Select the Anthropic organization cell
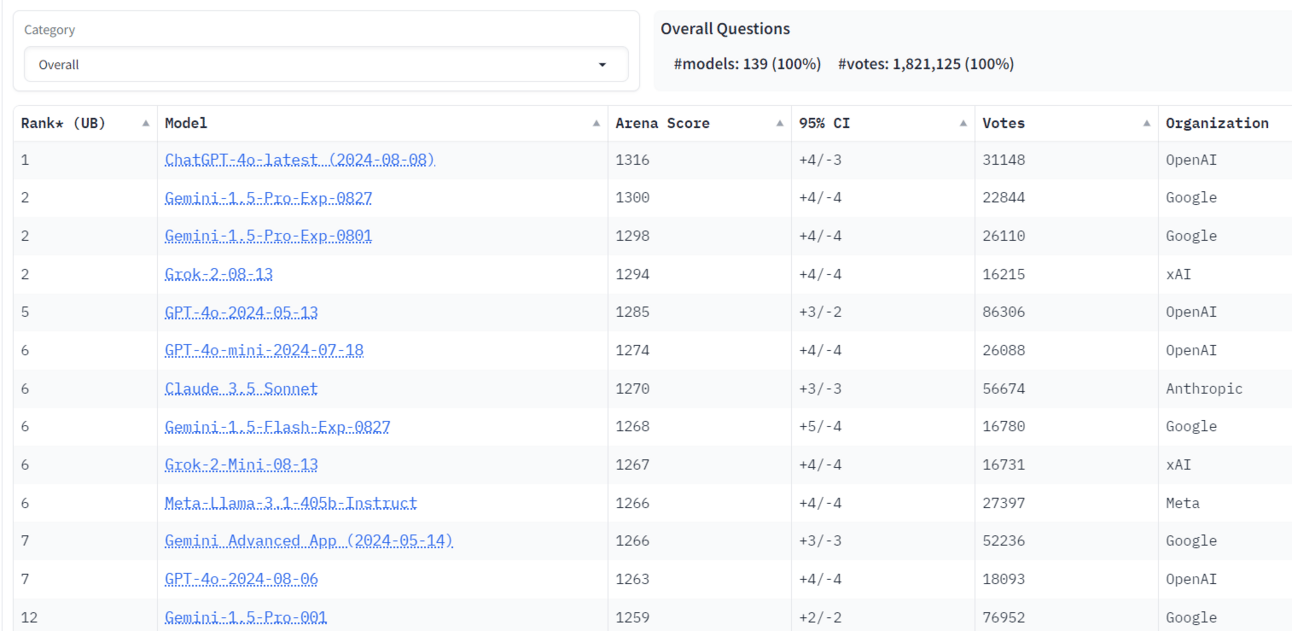1292x631 pixels. point(1225,388)
